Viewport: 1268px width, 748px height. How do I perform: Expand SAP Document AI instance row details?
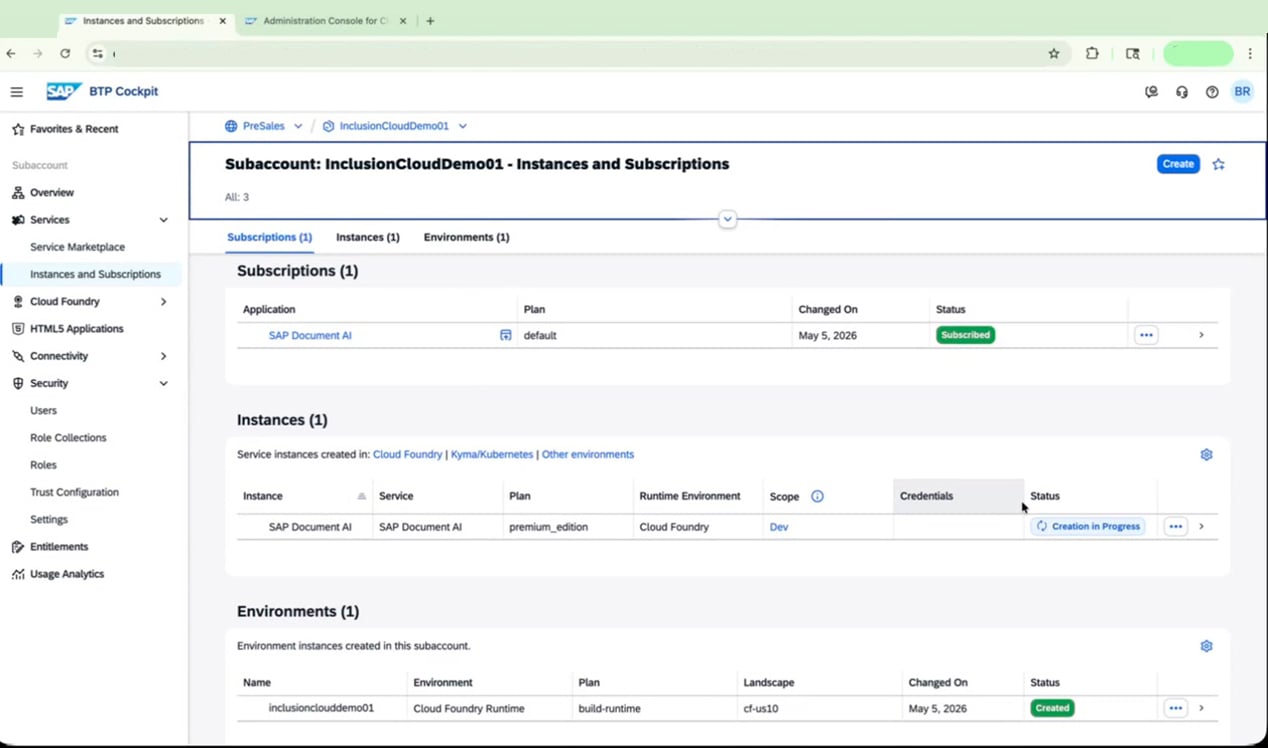pos(1201,527)
